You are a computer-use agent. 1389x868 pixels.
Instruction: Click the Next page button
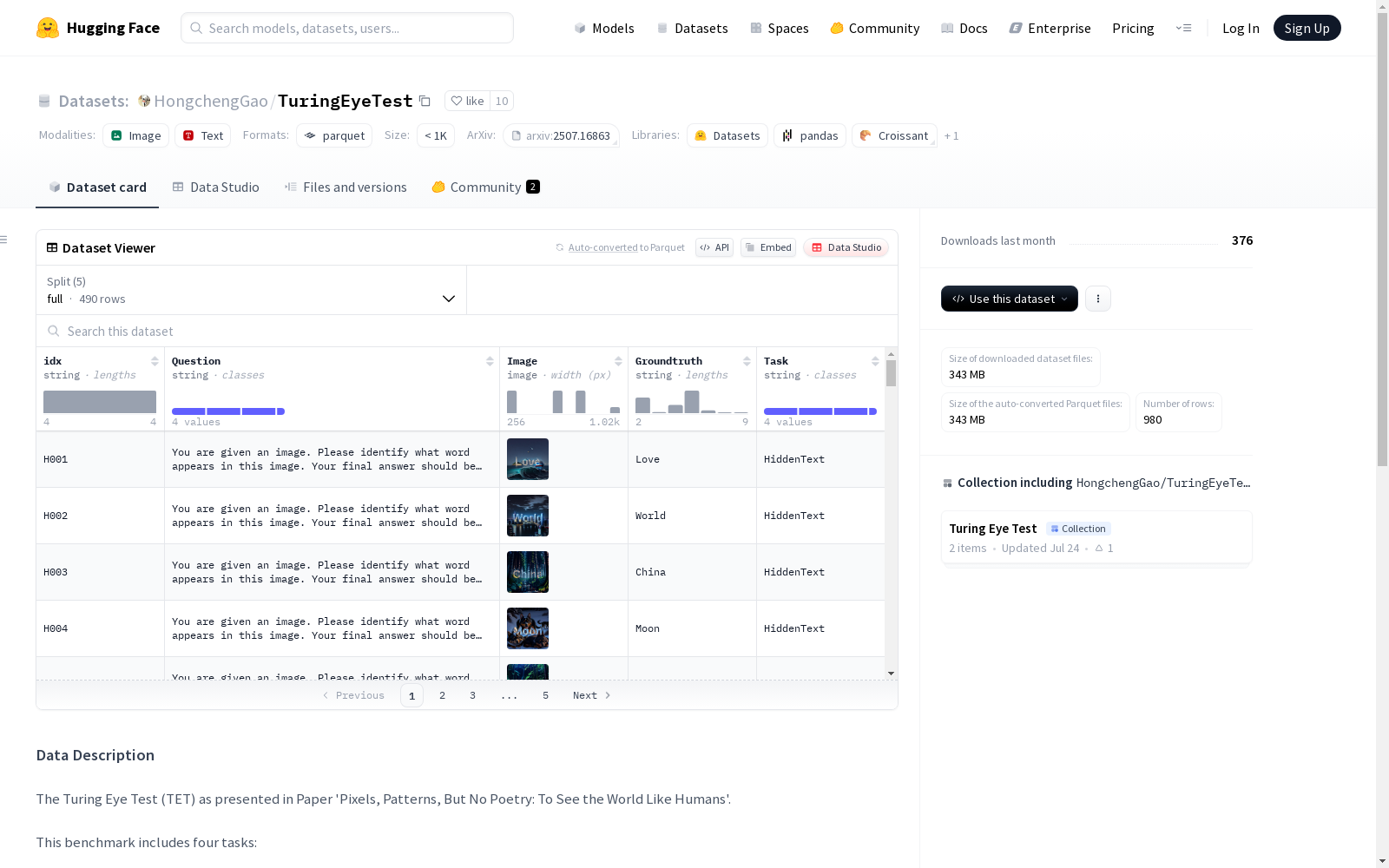(592, 695)
